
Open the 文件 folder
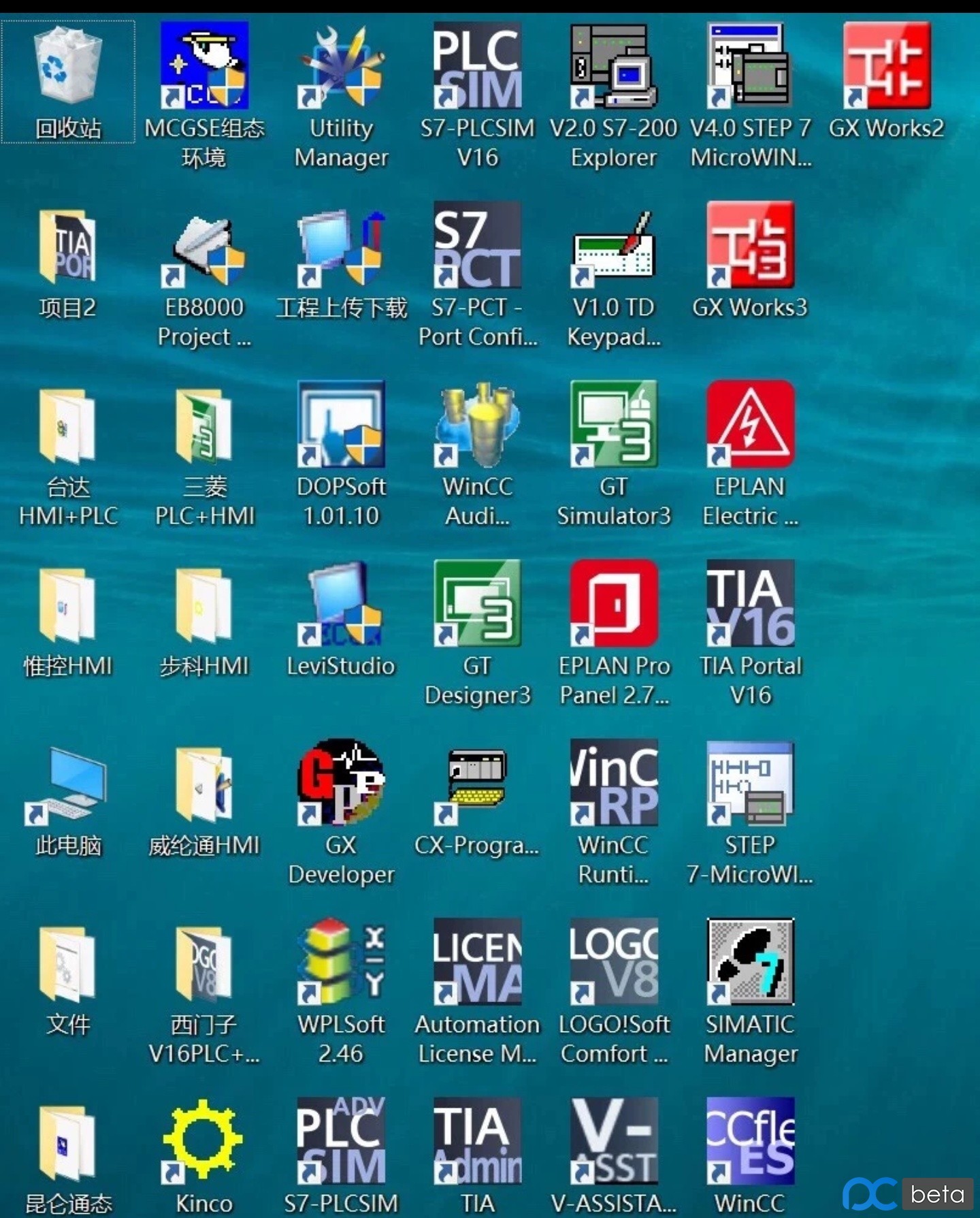pos(67,964)
